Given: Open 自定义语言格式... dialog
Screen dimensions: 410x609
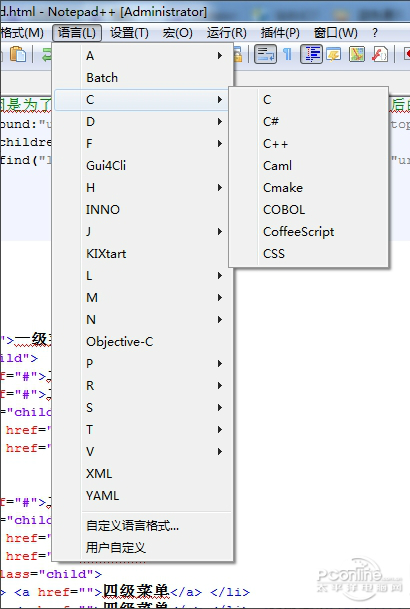Looking at the screenshot, I should (143, 525).
